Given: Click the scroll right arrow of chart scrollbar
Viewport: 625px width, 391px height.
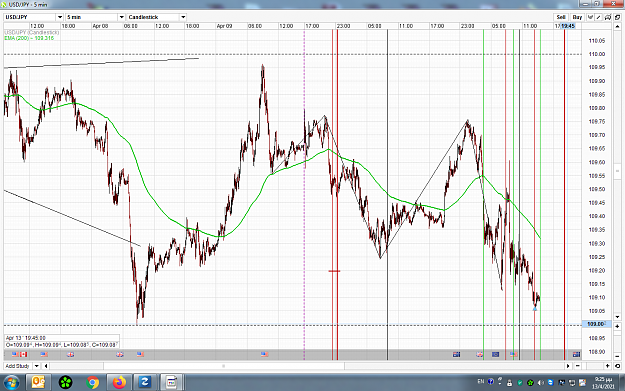Looking at the screenshot, I should [568, 366].
